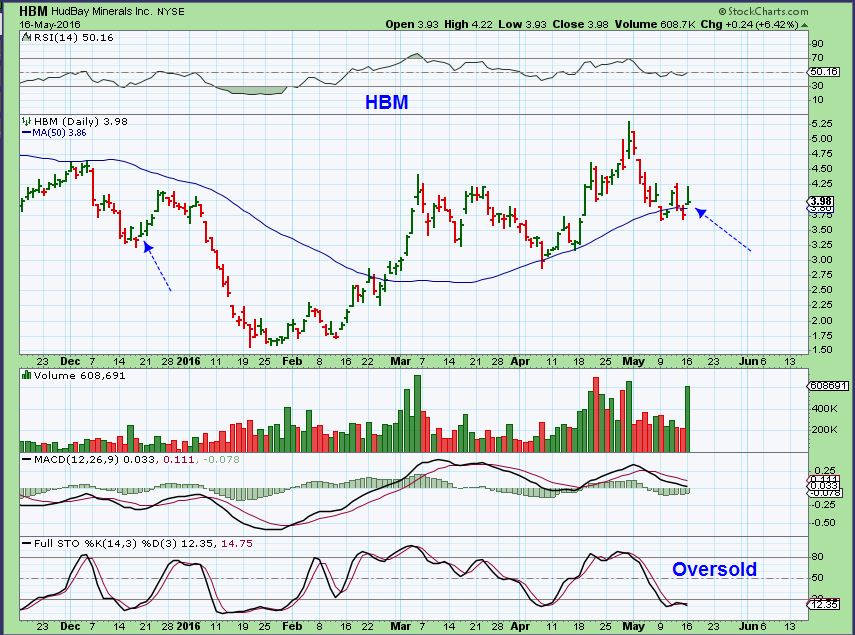Click the Chg +0.24 (+6.42%) value

[750, 25]
